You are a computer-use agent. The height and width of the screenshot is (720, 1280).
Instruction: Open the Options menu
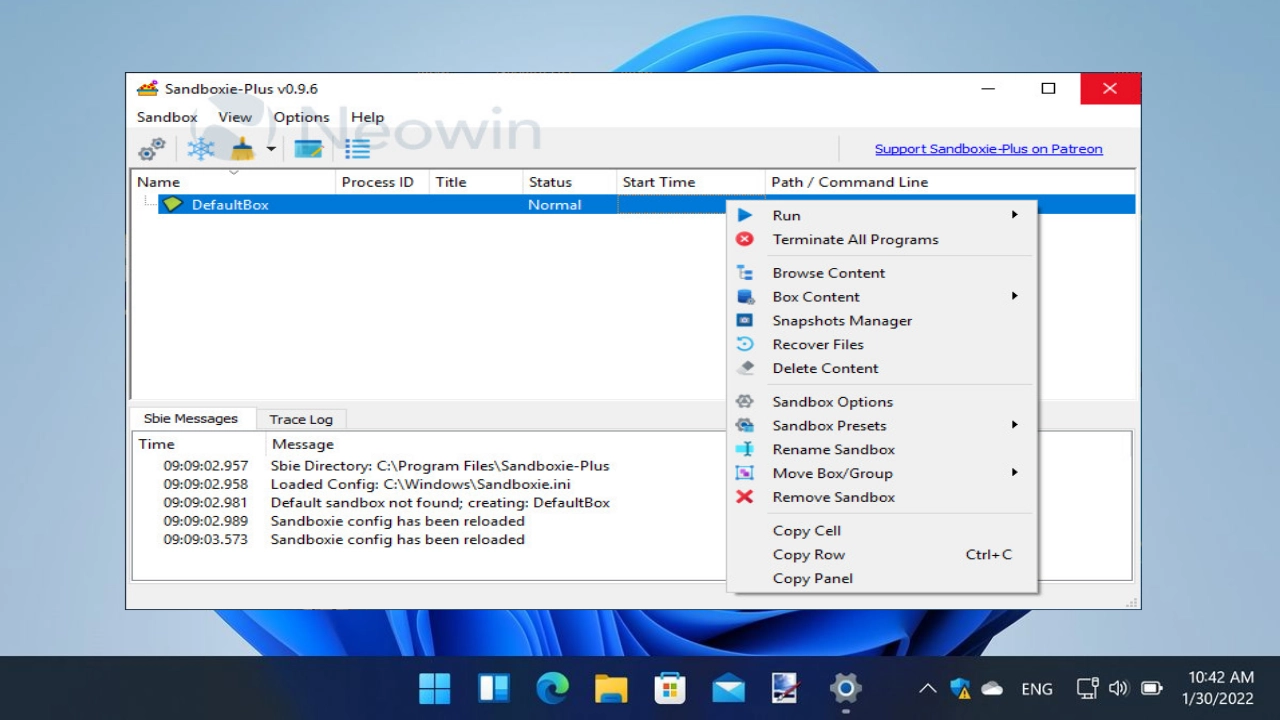click(x=301, y=117)
